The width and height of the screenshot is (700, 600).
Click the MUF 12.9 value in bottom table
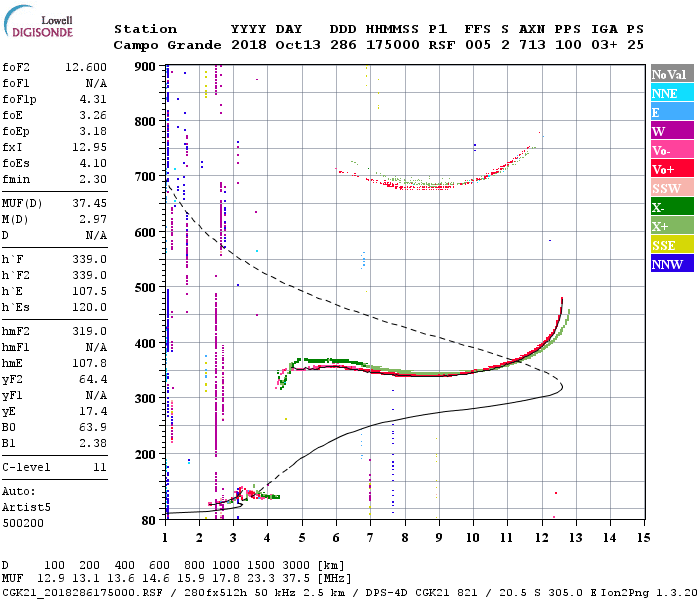(x=50, y=579)
